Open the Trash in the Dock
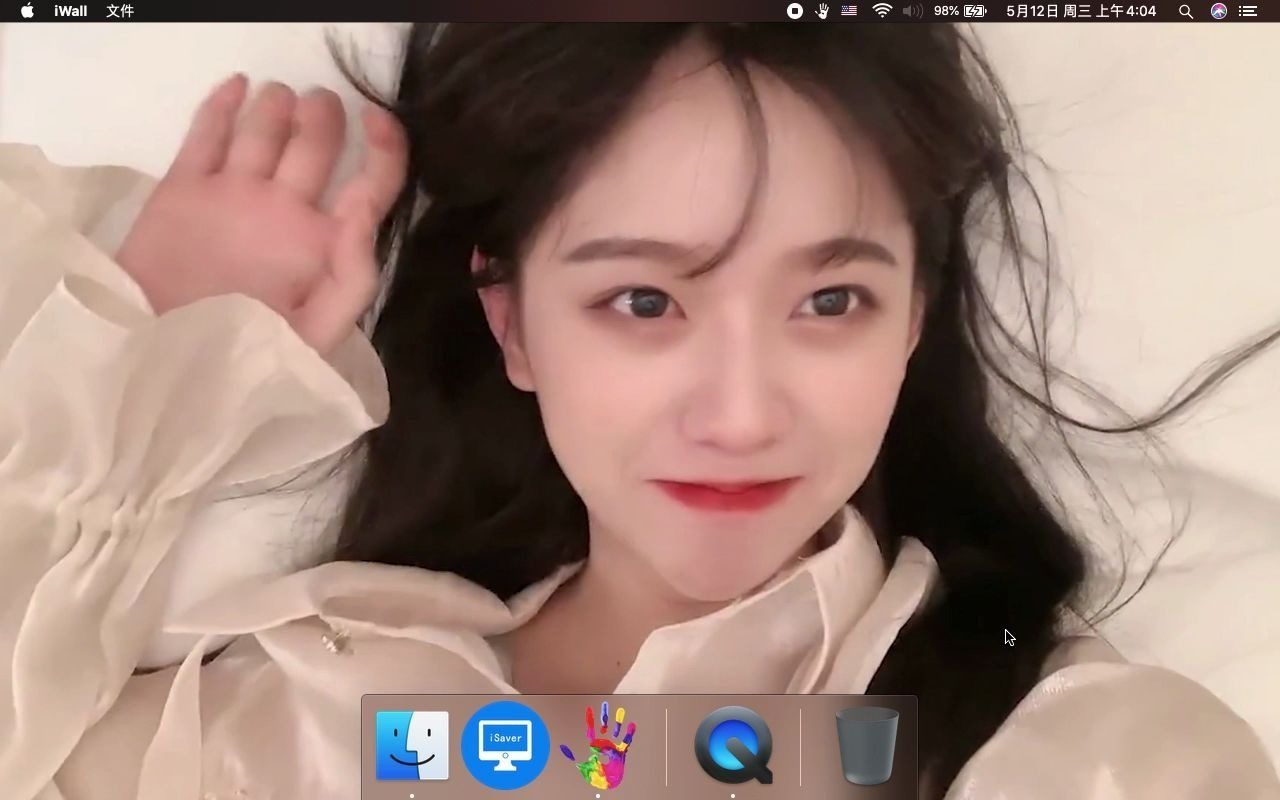The height and width of the screenshot is (800, 1280). pyautogui.click(x=867, y=745)
